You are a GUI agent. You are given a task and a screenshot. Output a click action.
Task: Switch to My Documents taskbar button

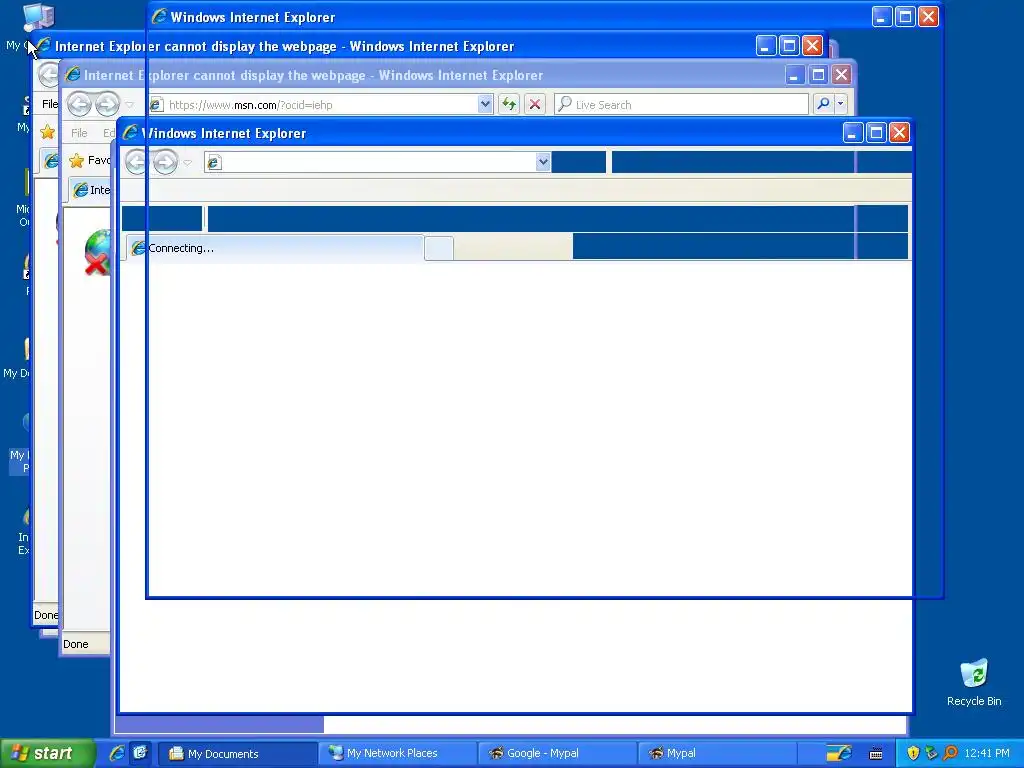coord(238,754)
